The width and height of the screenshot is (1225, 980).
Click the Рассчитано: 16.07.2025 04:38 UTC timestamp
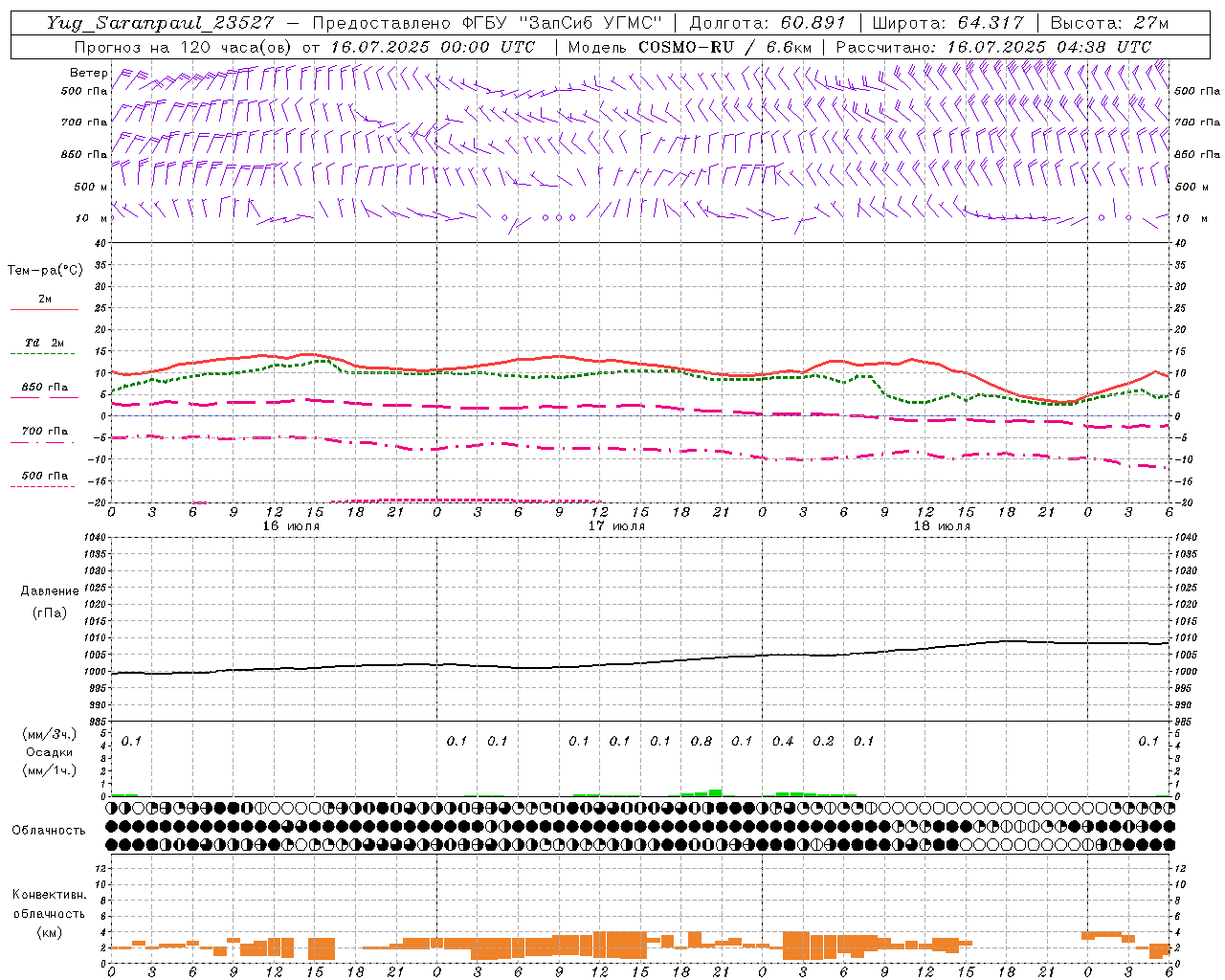pos(993,46)
